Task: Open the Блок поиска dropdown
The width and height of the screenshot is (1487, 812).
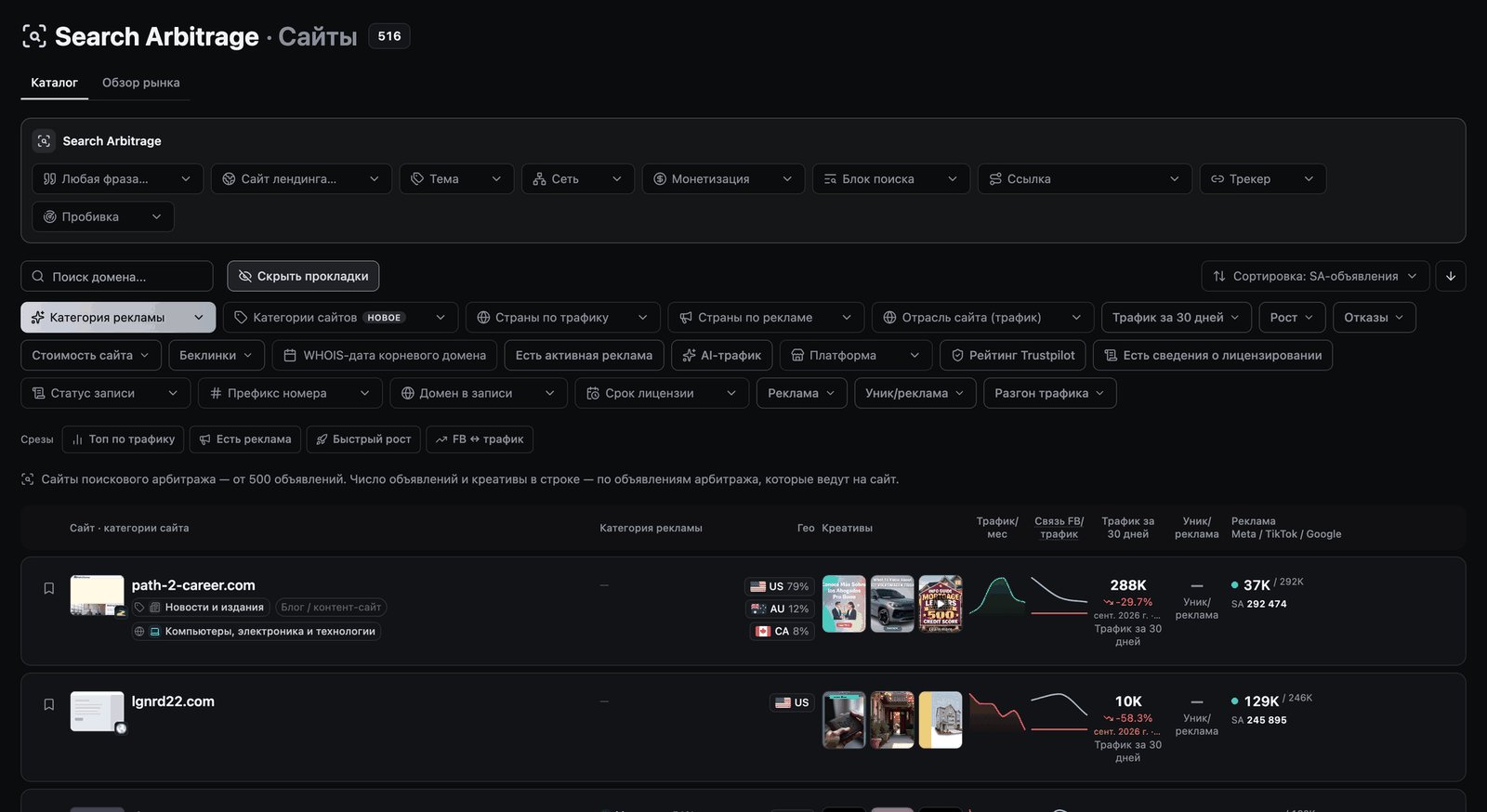Action: click(x=891, y=178)
